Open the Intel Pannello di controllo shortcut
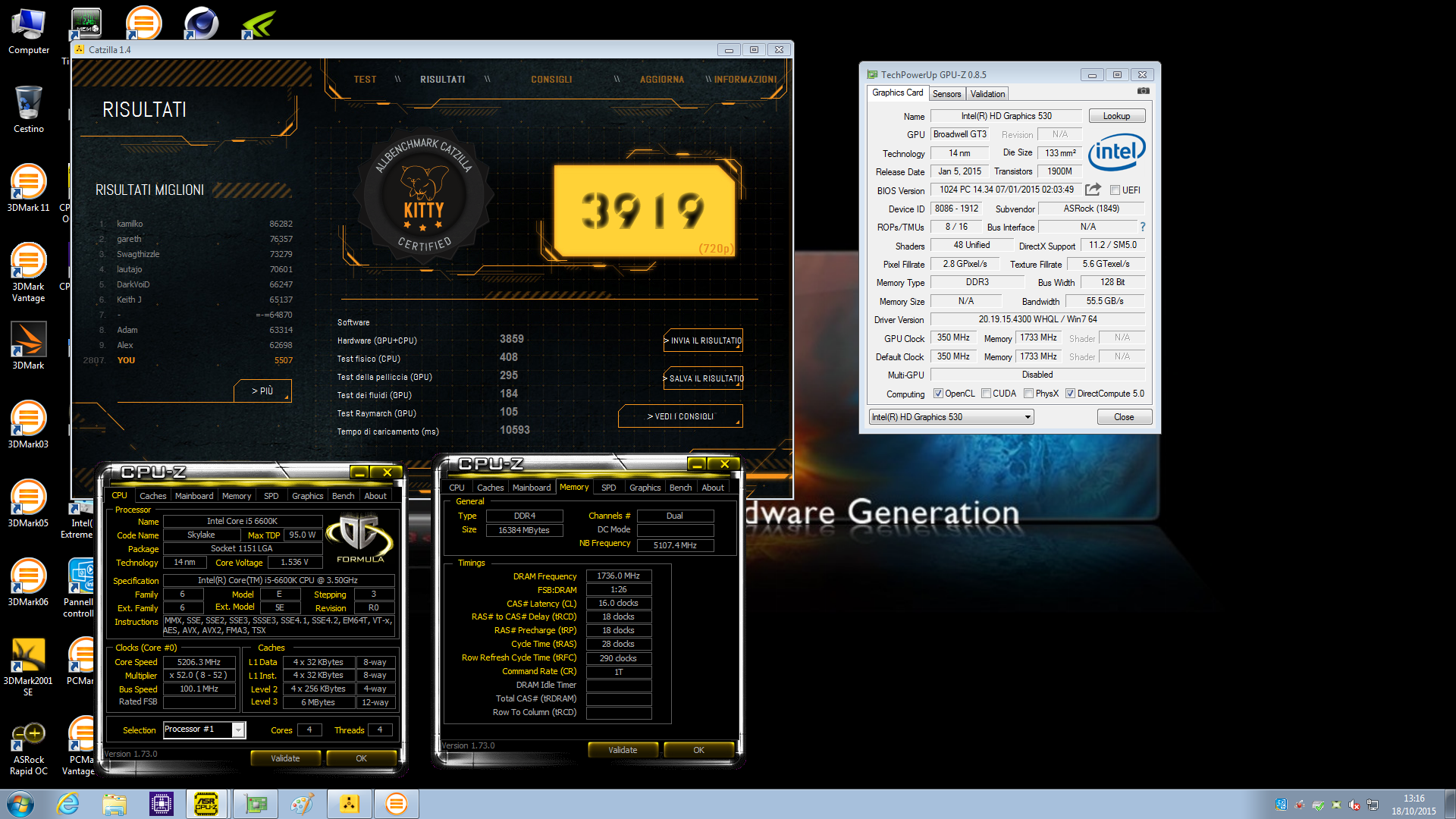 79,587
